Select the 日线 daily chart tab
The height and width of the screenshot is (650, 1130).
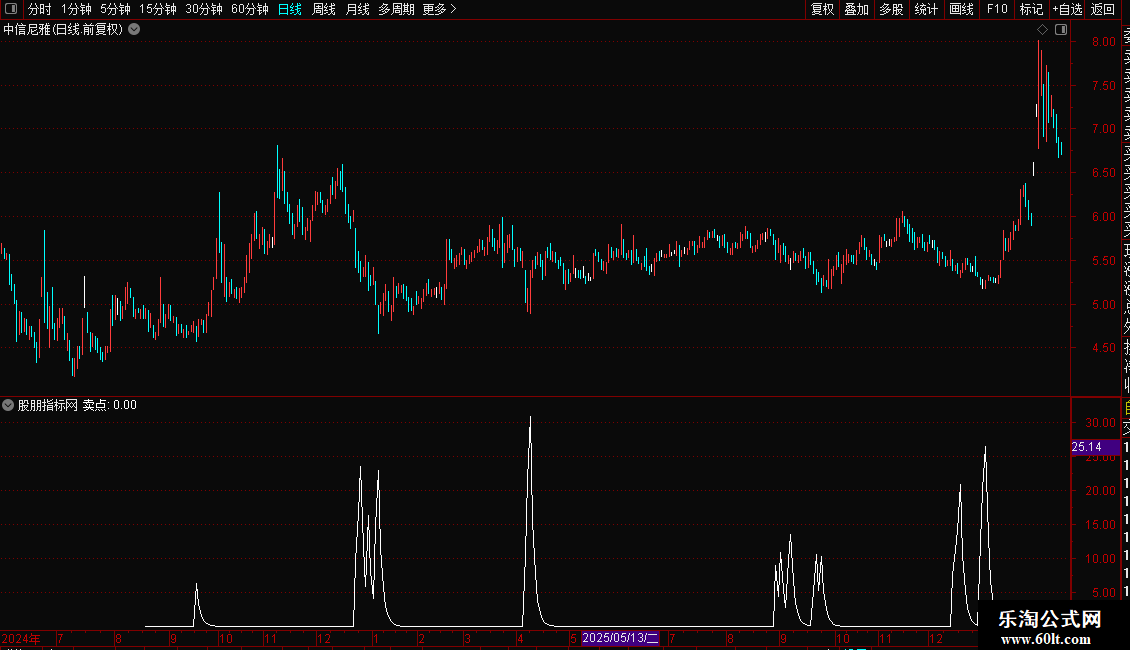(x=290, y=9)
